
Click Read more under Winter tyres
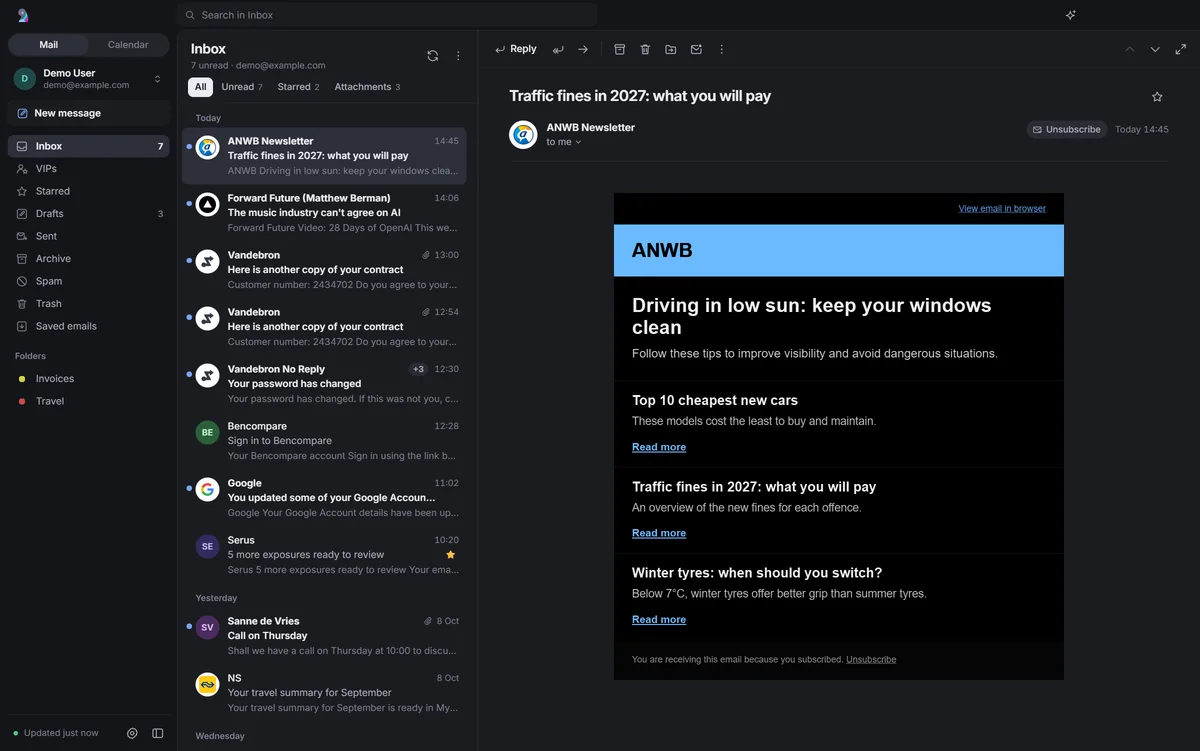click(x=659, y=620)
